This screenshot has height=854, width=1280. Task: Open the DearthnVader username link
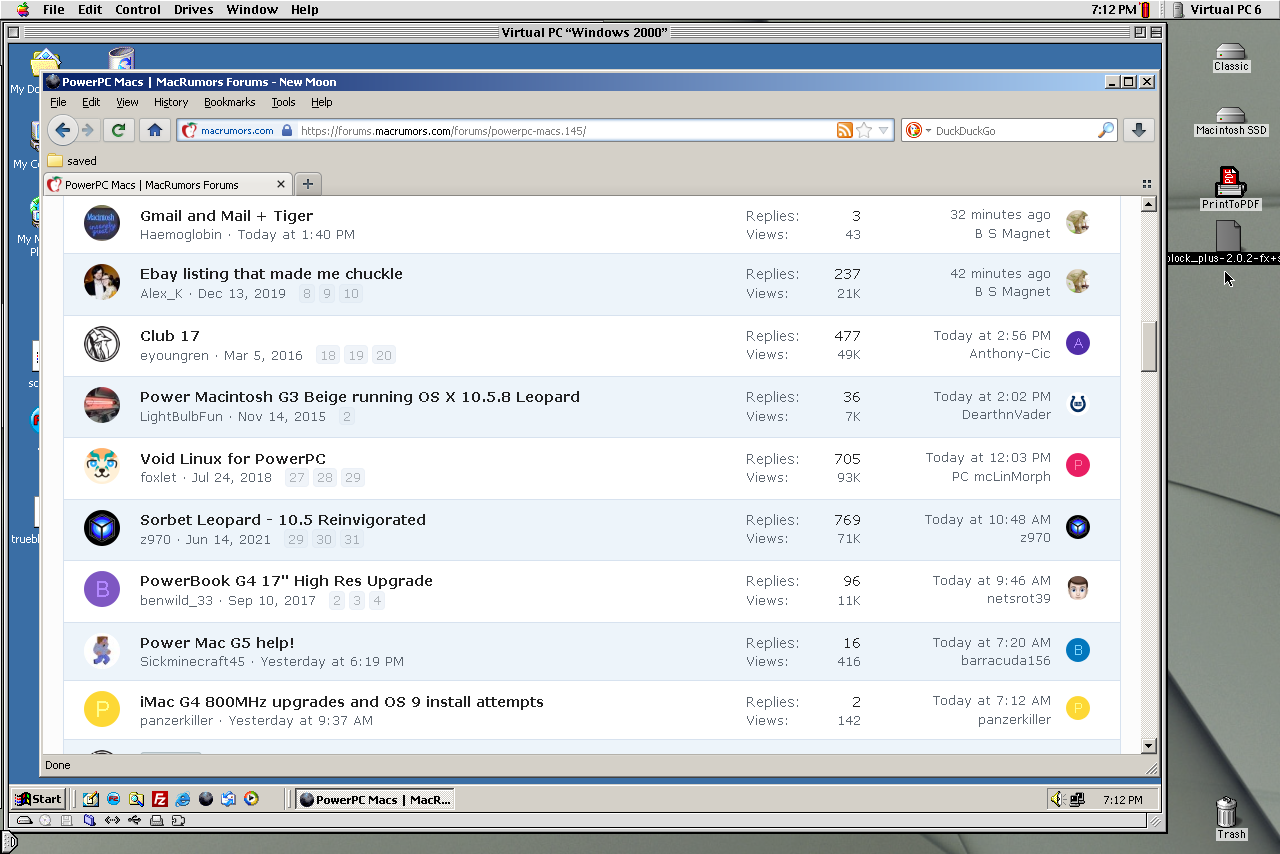tap(1006, 415)
